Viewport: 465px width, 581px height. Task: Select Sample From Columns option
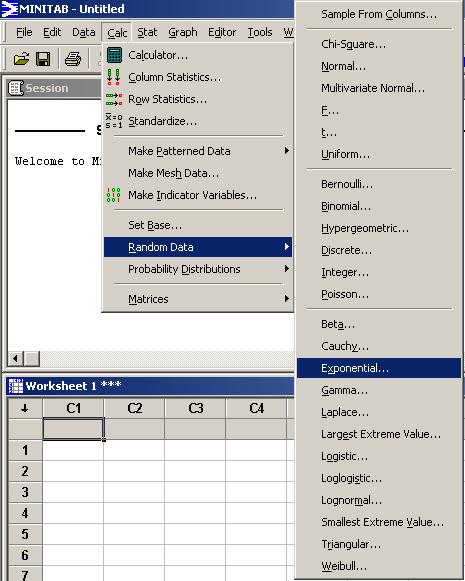click(x=379, y=14)
